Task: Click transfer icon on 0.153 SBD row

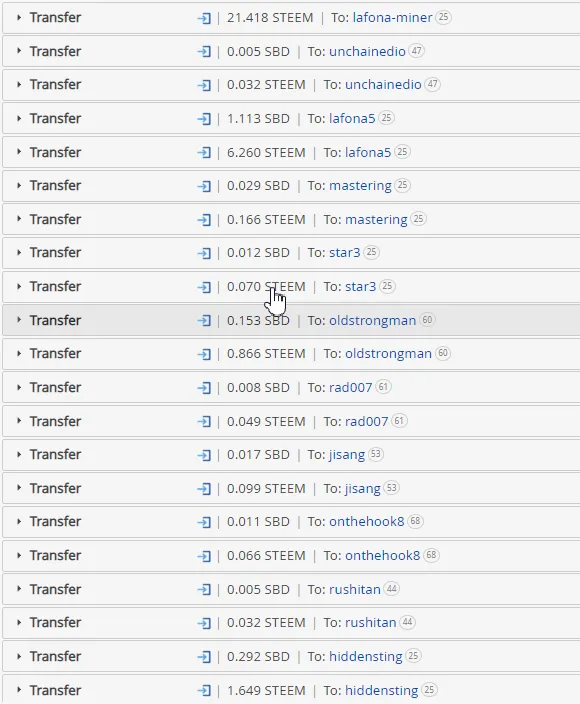Action: pos(204,321)
